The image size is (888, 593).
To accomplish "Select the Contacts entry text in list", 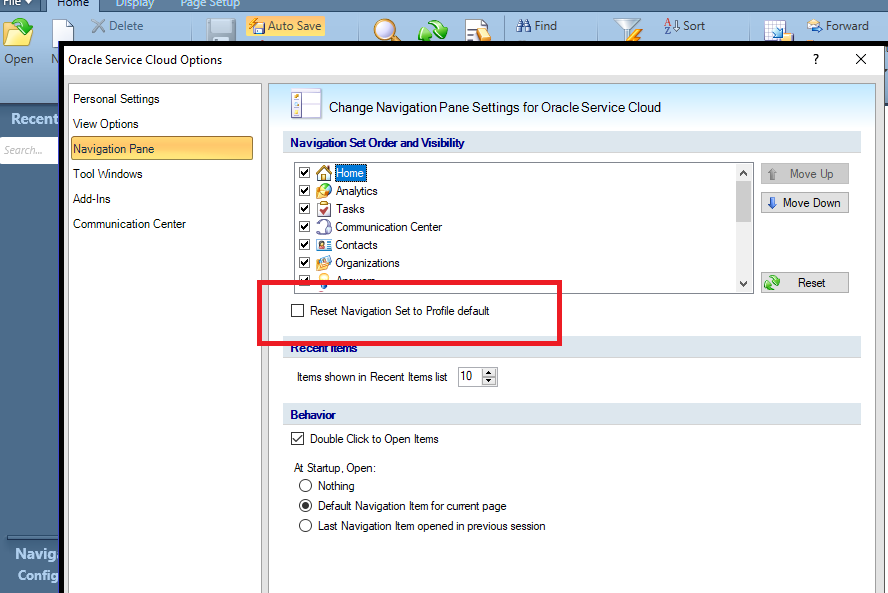I will click(356, 245).
